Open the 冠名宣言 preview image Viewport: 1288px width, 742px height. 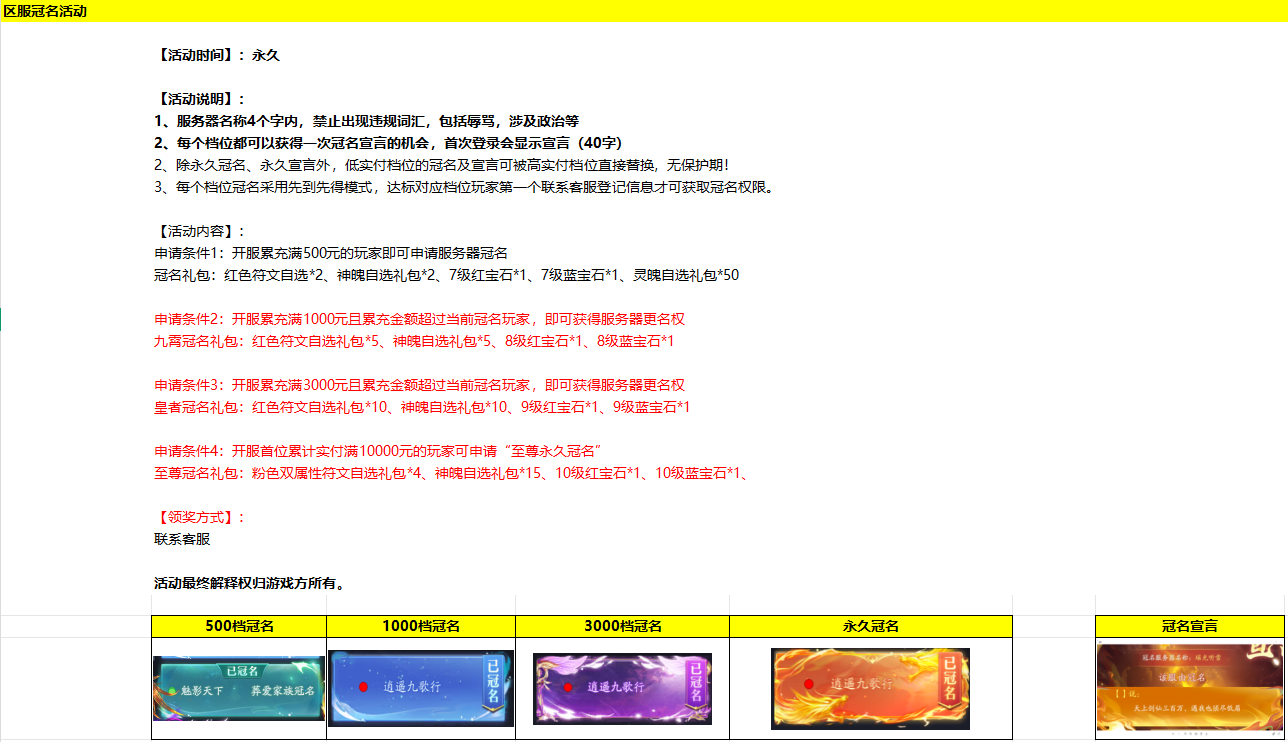(x=1190, y=688)
